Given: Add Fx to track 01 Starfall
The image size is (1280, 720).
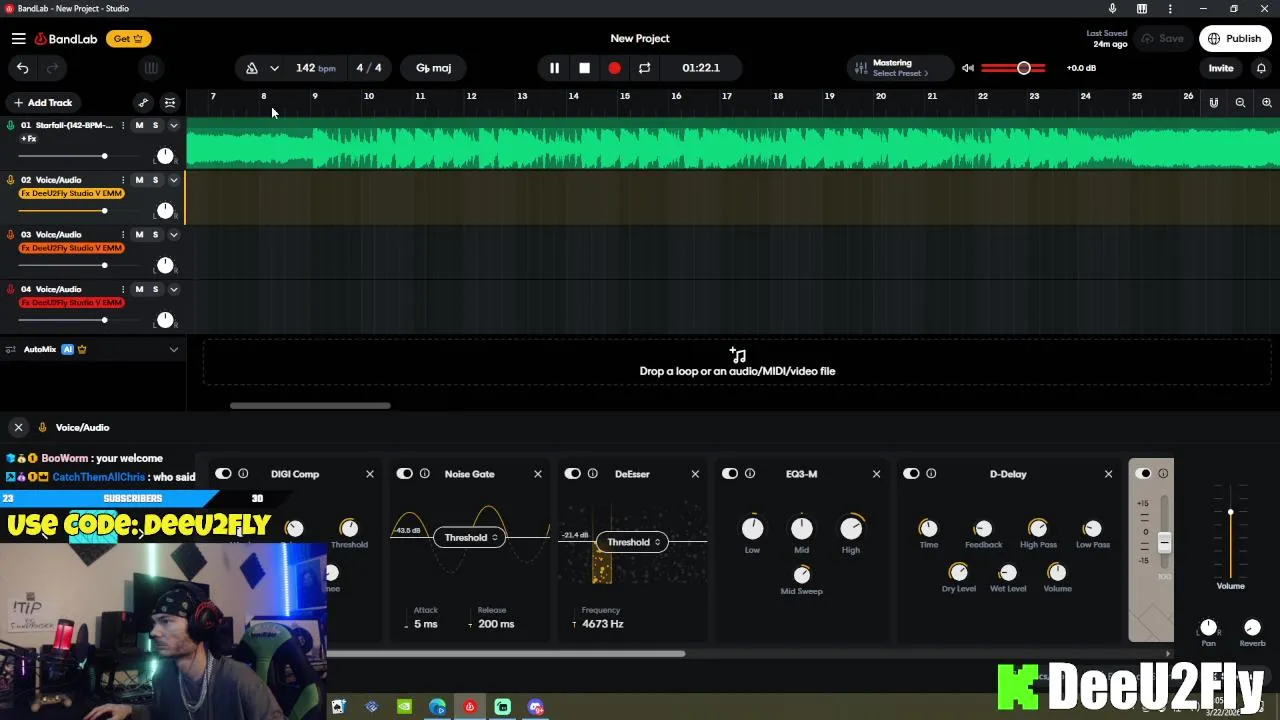Looking at the screenshot, I should click(29, 139).
